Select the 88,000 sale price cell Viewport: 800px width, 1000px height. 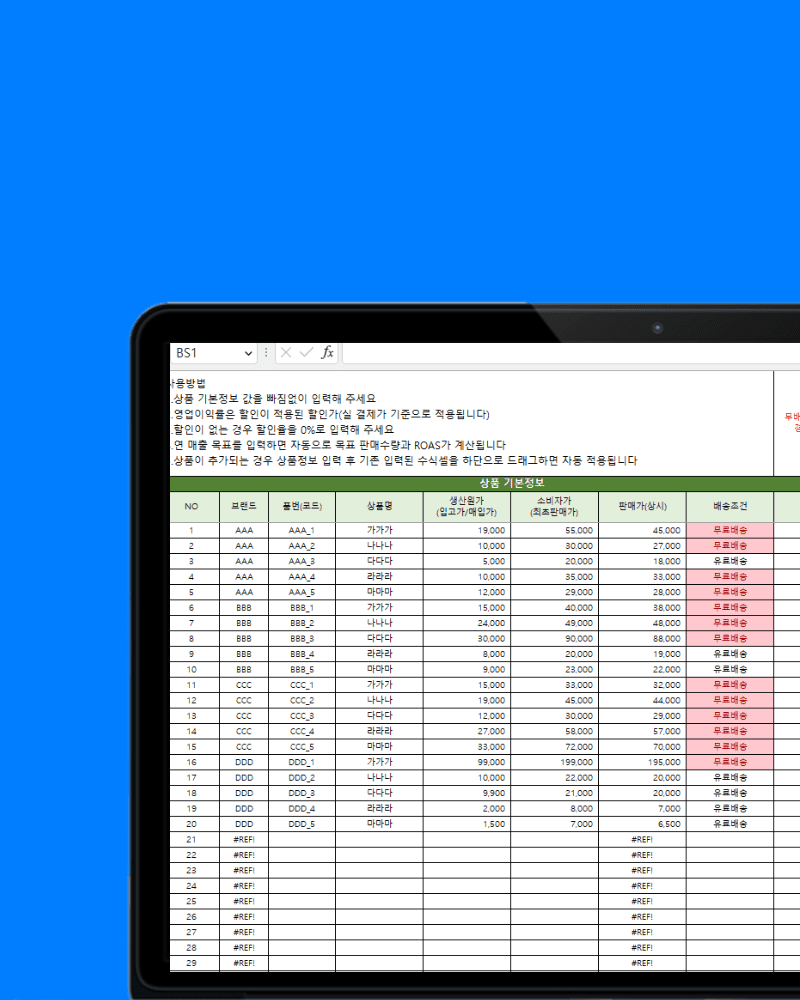(642, 639)
